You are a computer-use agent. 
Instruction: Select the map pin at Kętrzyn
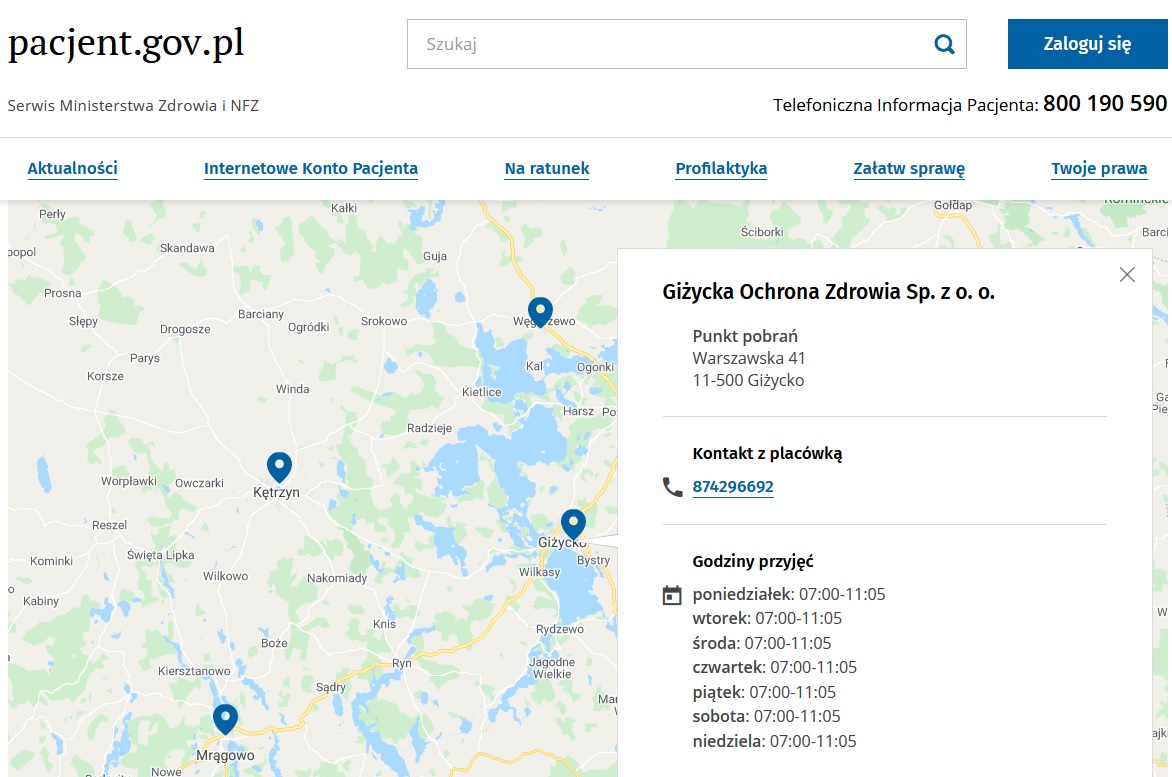pos(279,467)
